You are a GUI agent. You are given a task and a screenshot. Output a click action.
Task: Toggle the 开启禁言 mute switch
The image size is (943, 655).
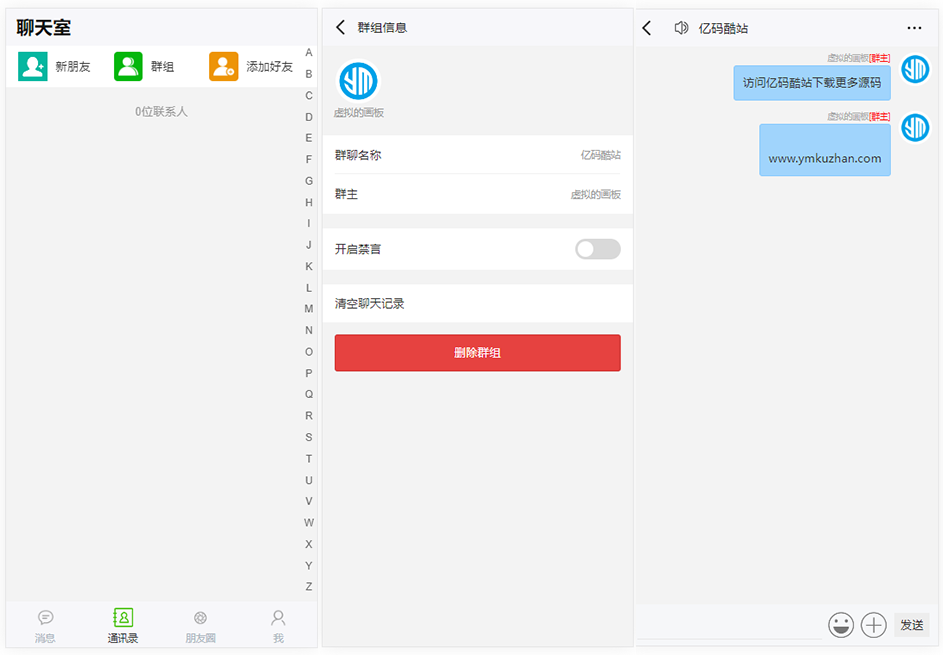[597, 249]
